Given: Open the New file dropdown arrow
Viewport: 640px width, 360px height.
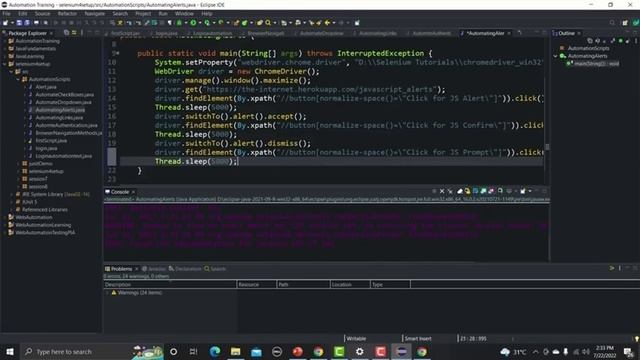Looking at the screenshot, I should (x=12, y=23).
